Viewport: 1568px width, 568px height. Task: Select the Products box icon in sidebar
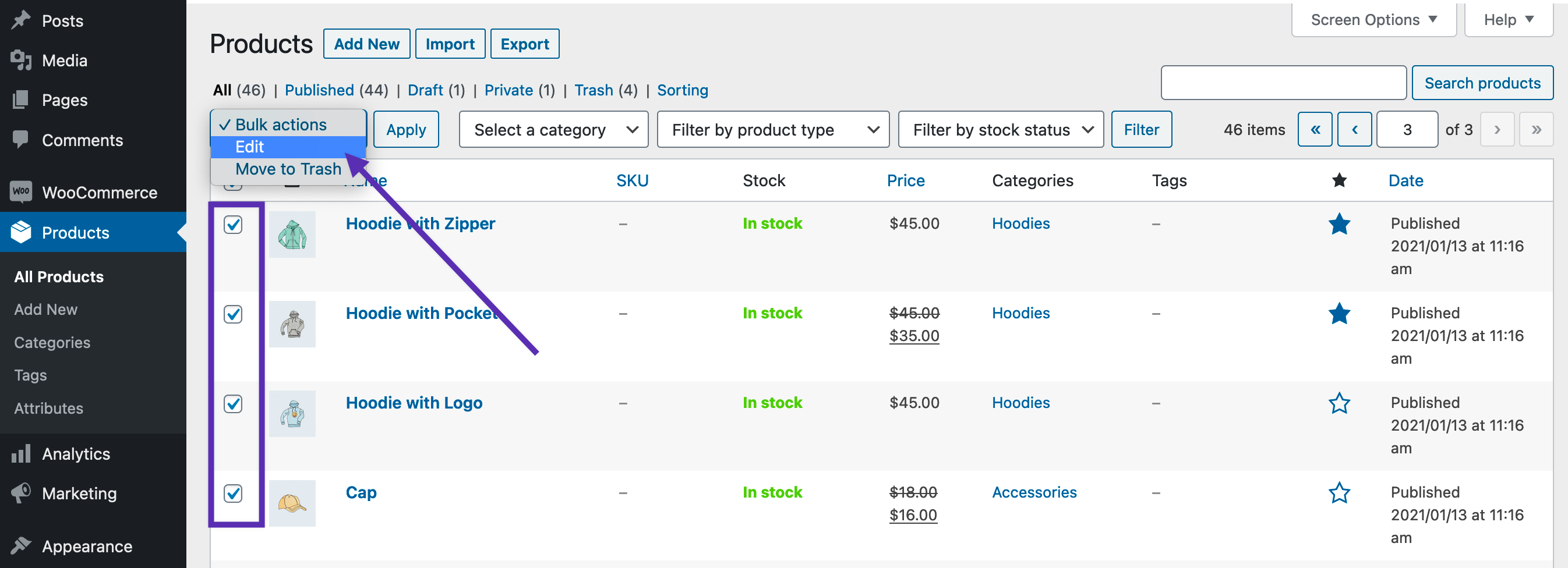coord(20,232)
